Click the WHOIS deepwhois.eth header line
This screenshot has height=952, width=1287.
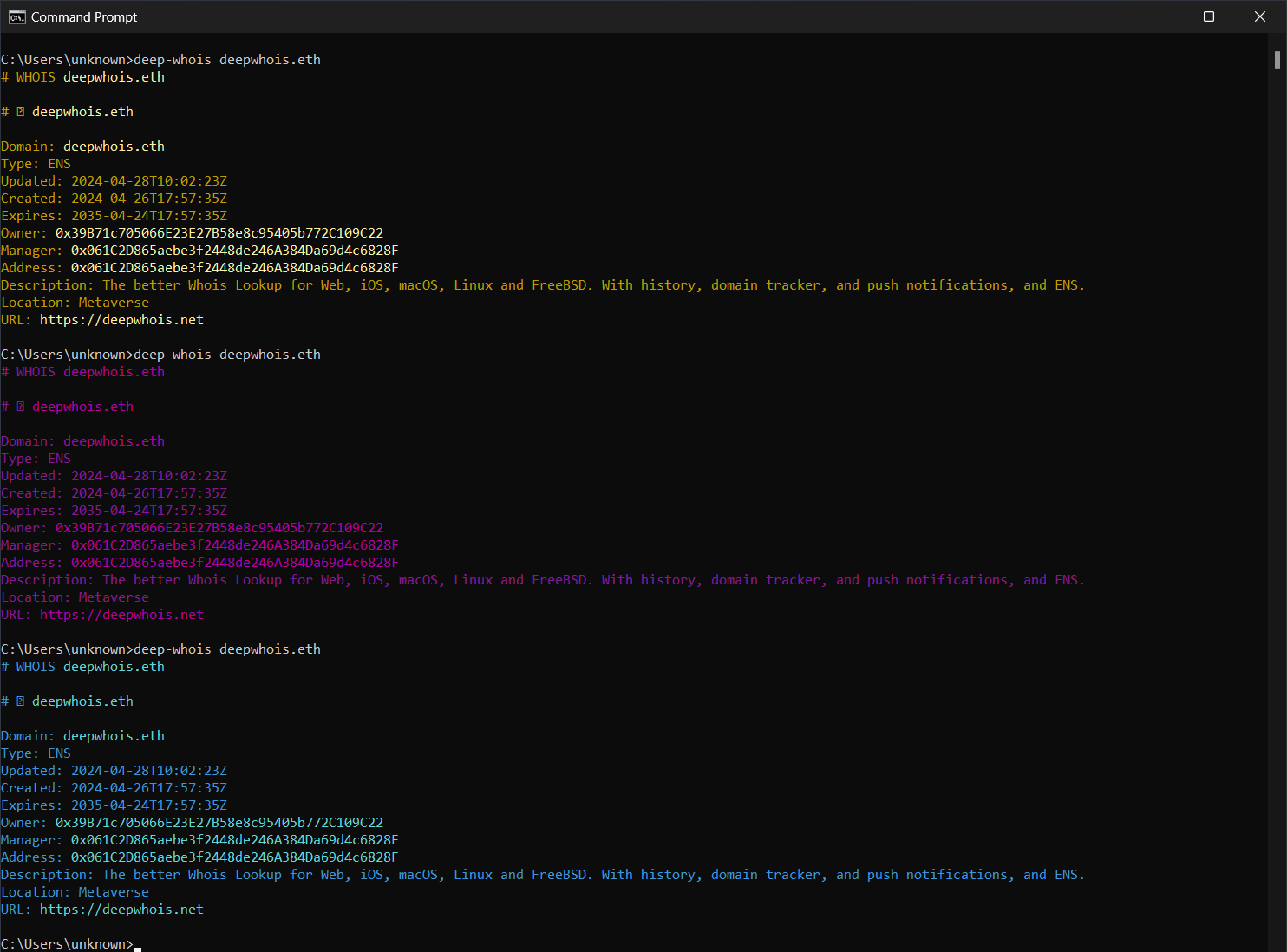(x=83, y=76)
